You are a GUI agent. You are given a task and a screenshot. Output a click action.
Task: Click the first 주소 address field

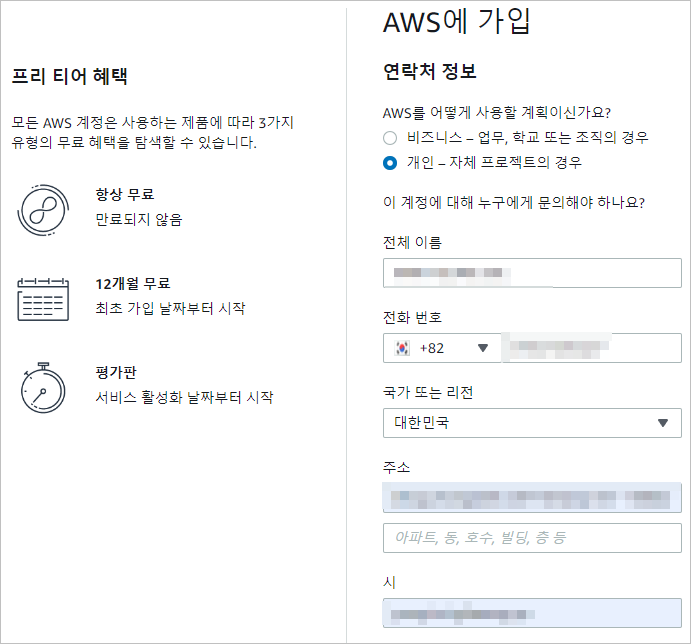coord(532,498)
